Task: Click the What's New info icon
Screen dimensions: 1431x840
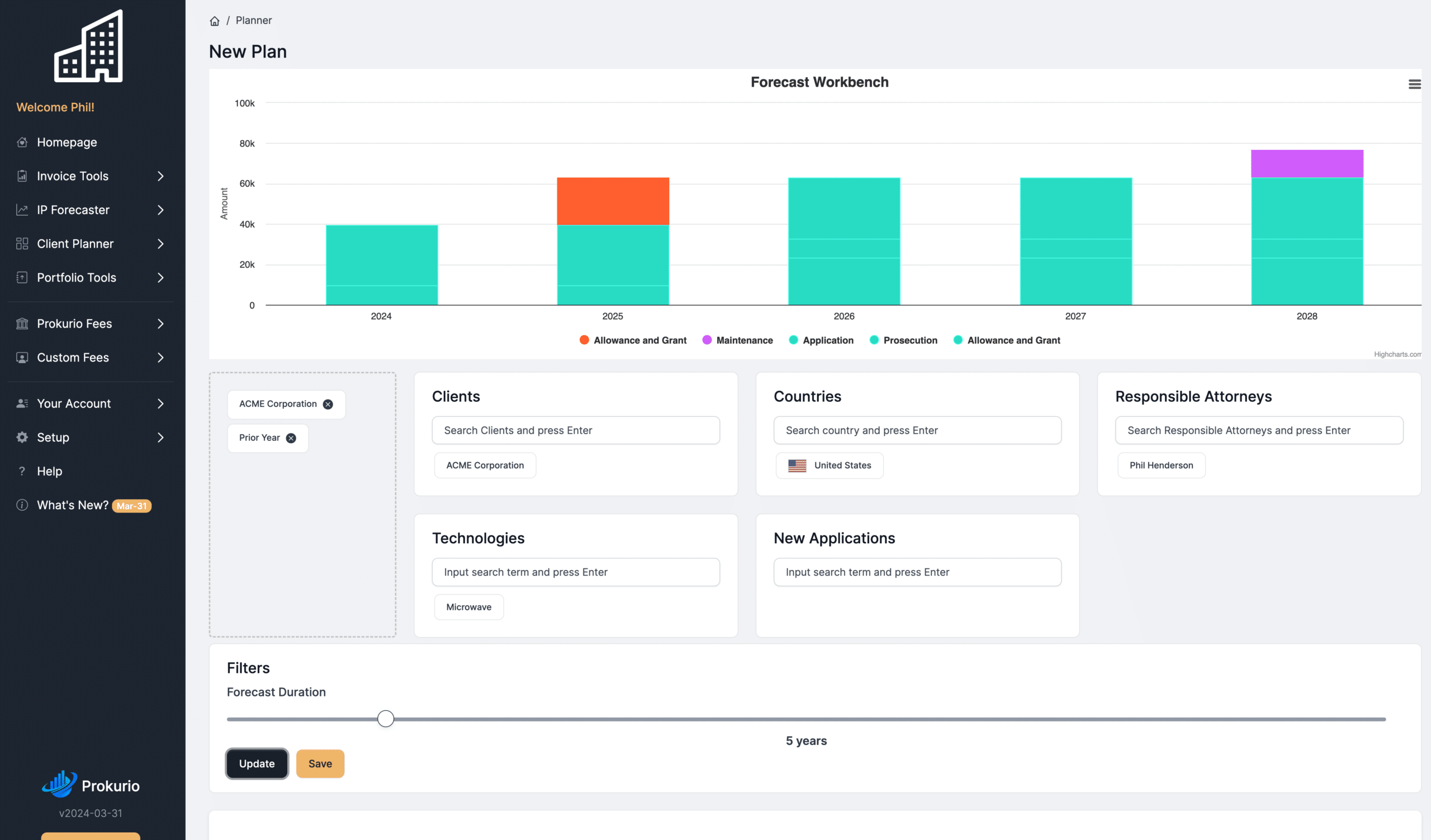Action: [x=22, y=505]
